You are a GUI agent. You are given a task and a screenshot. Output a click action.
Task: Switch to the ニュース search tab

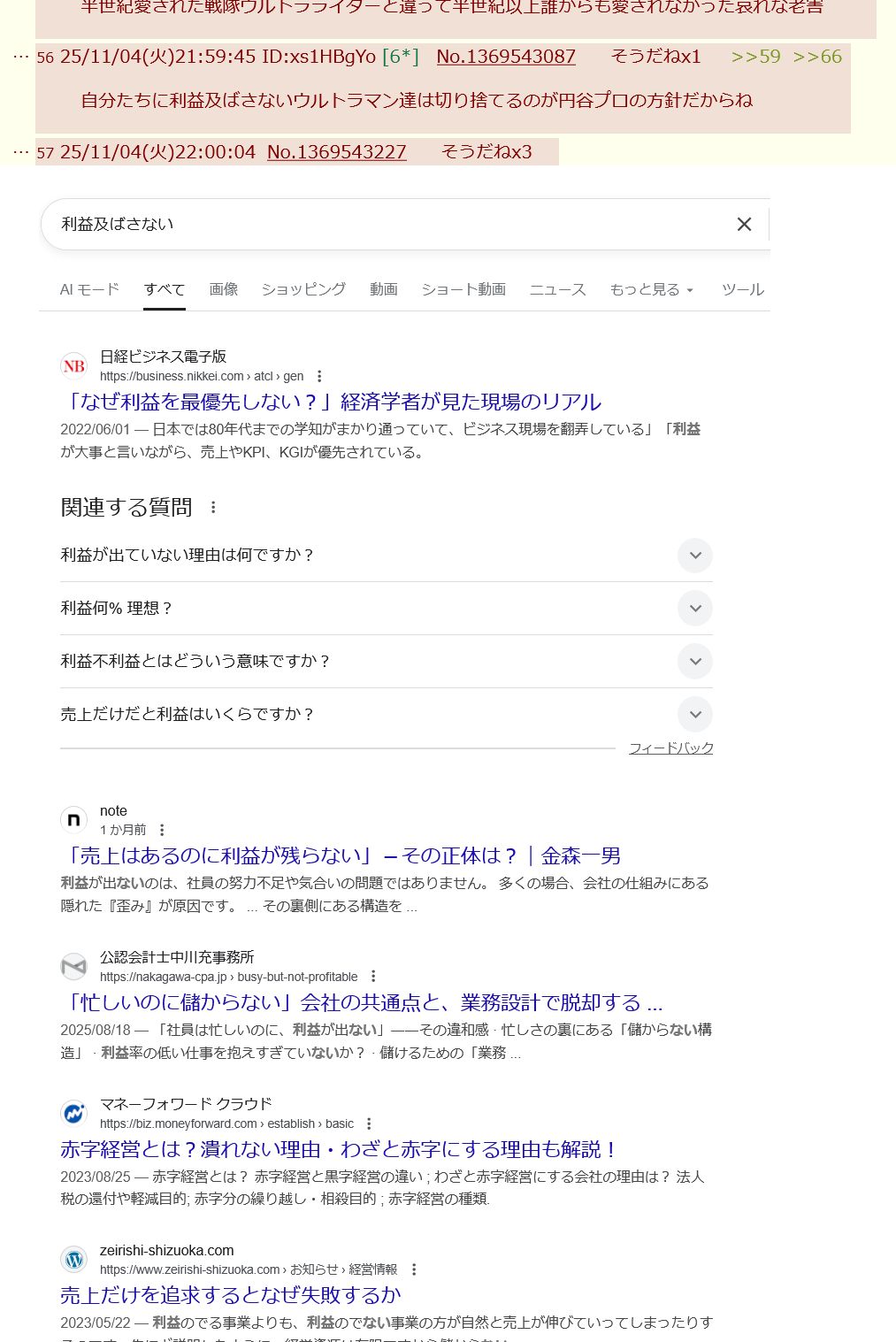(x=557, y=290)
